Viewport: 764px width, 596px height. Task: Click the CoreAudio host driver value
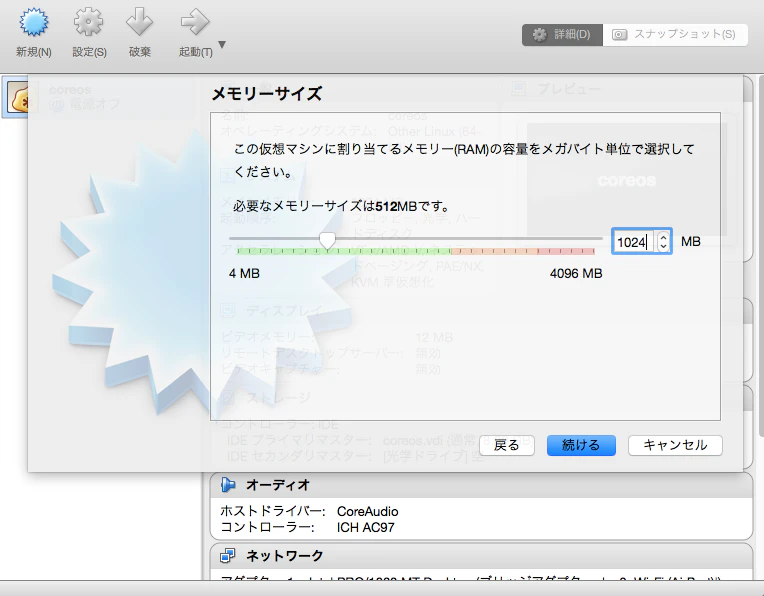pos(367,511)
